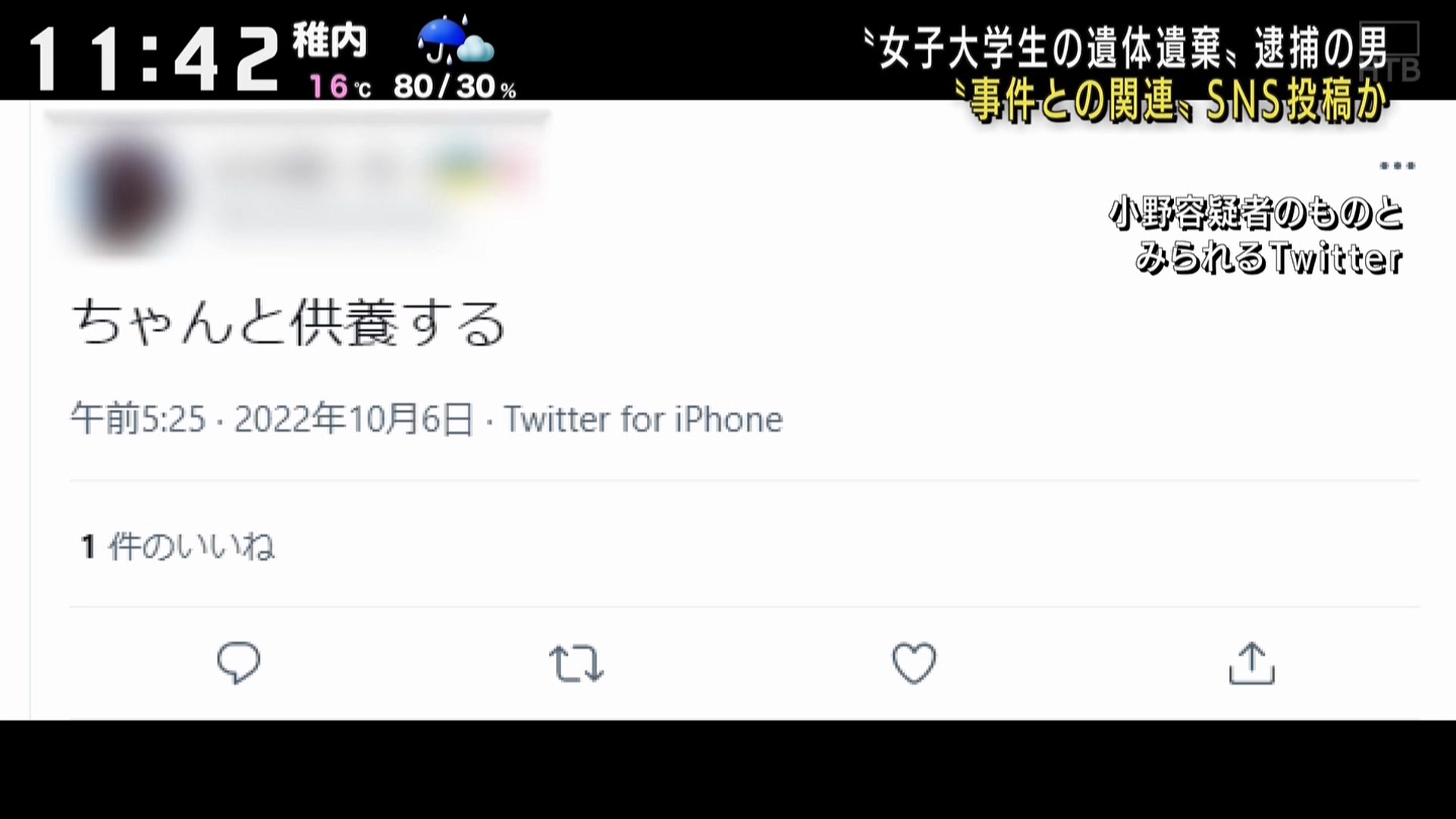The image size is (1456, 819).
Task: Click the 1 件のいいね likes count
Action: 177,546
